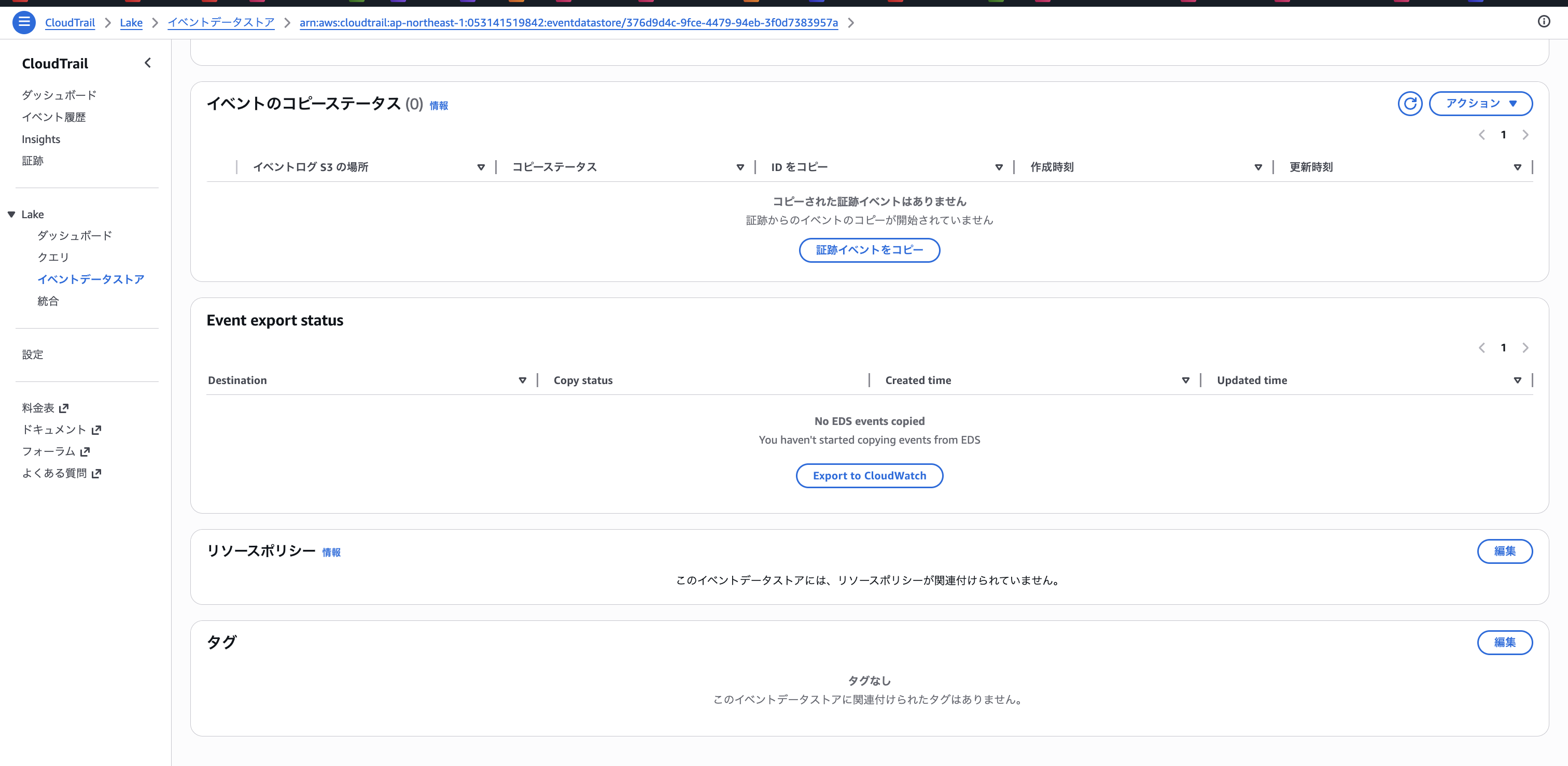Open 情報 link next to イベントのコピーステータス
The height and width of the screenshot is (766, 1568).
click(x=439, y=106)
